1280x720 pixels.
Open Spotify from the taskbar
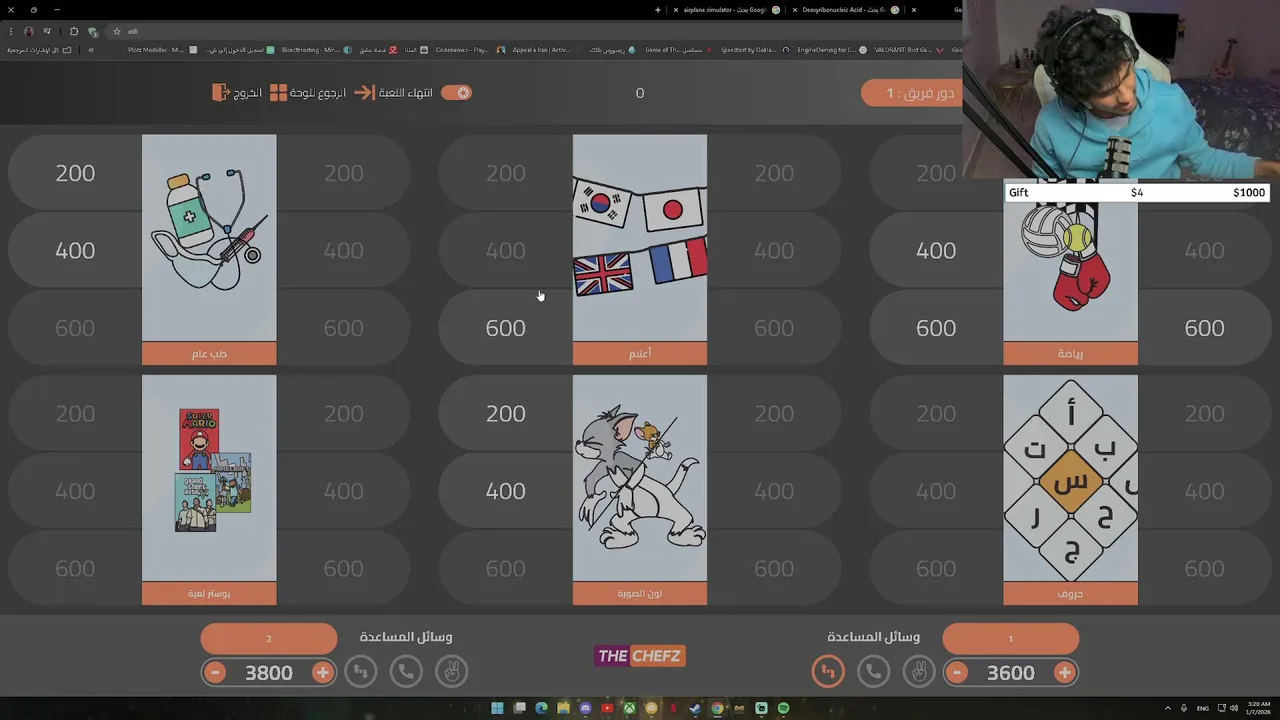coord(783,708)
